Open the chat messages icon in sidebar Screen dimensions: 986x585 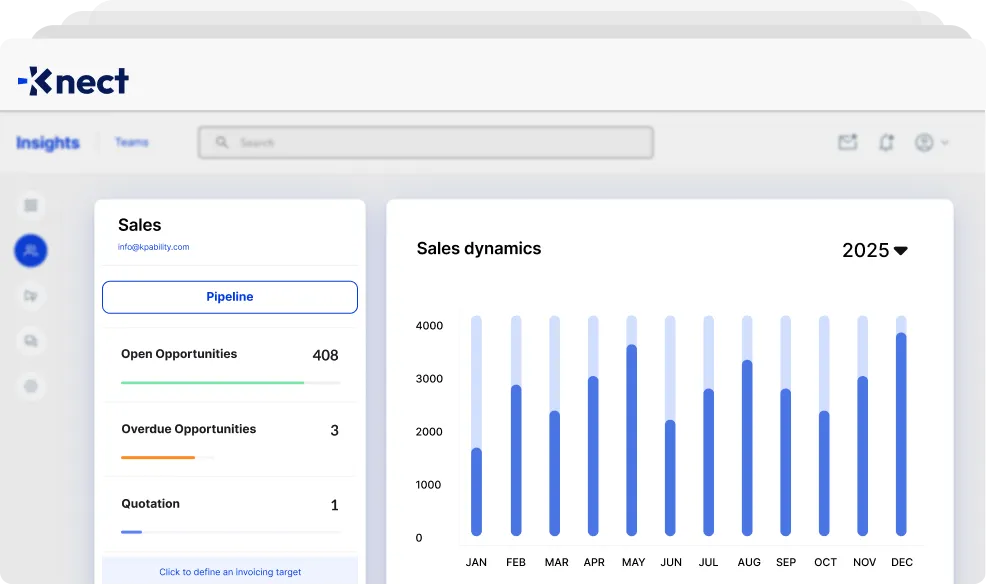(x=31, y=341)
